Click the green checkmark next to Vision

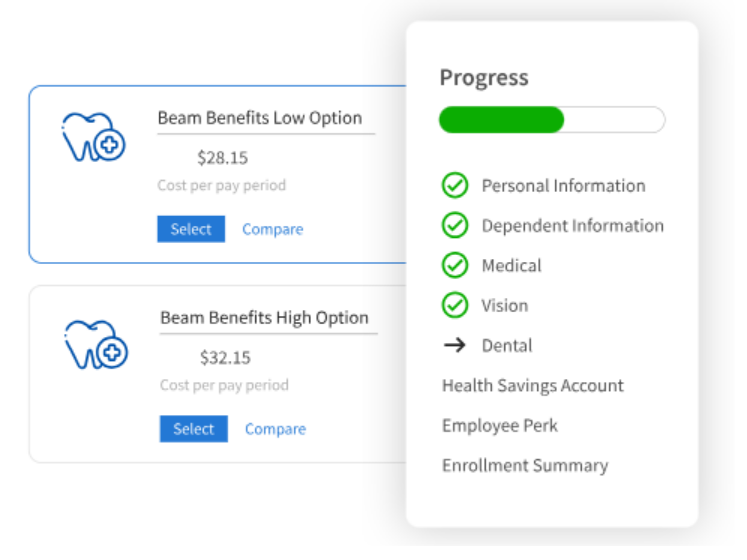[454, 305]
